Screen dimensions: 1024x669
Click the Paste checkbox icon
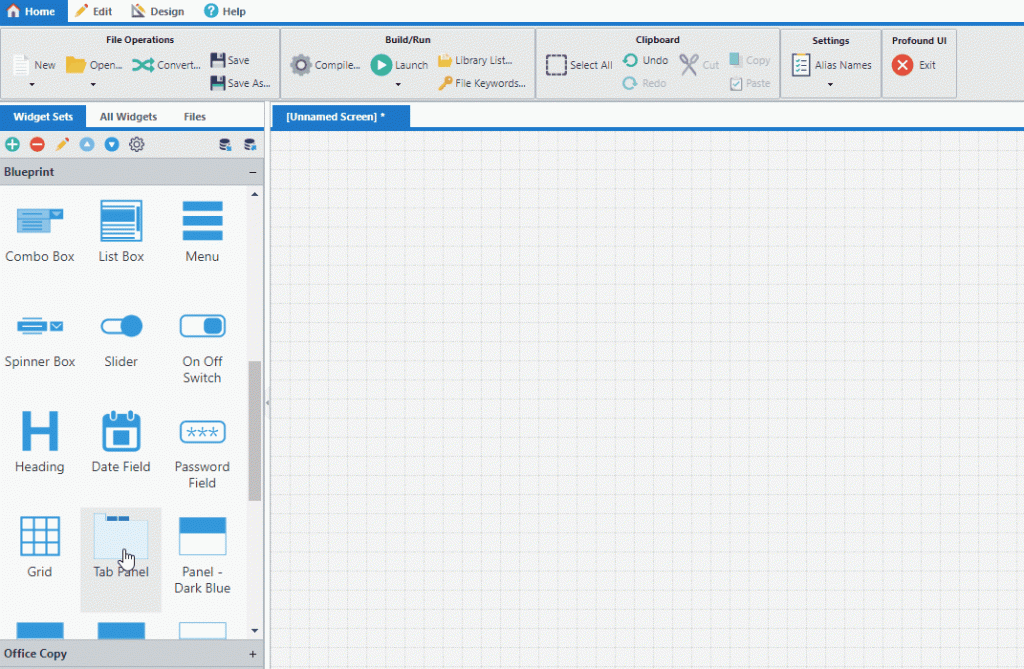(737, 83)
